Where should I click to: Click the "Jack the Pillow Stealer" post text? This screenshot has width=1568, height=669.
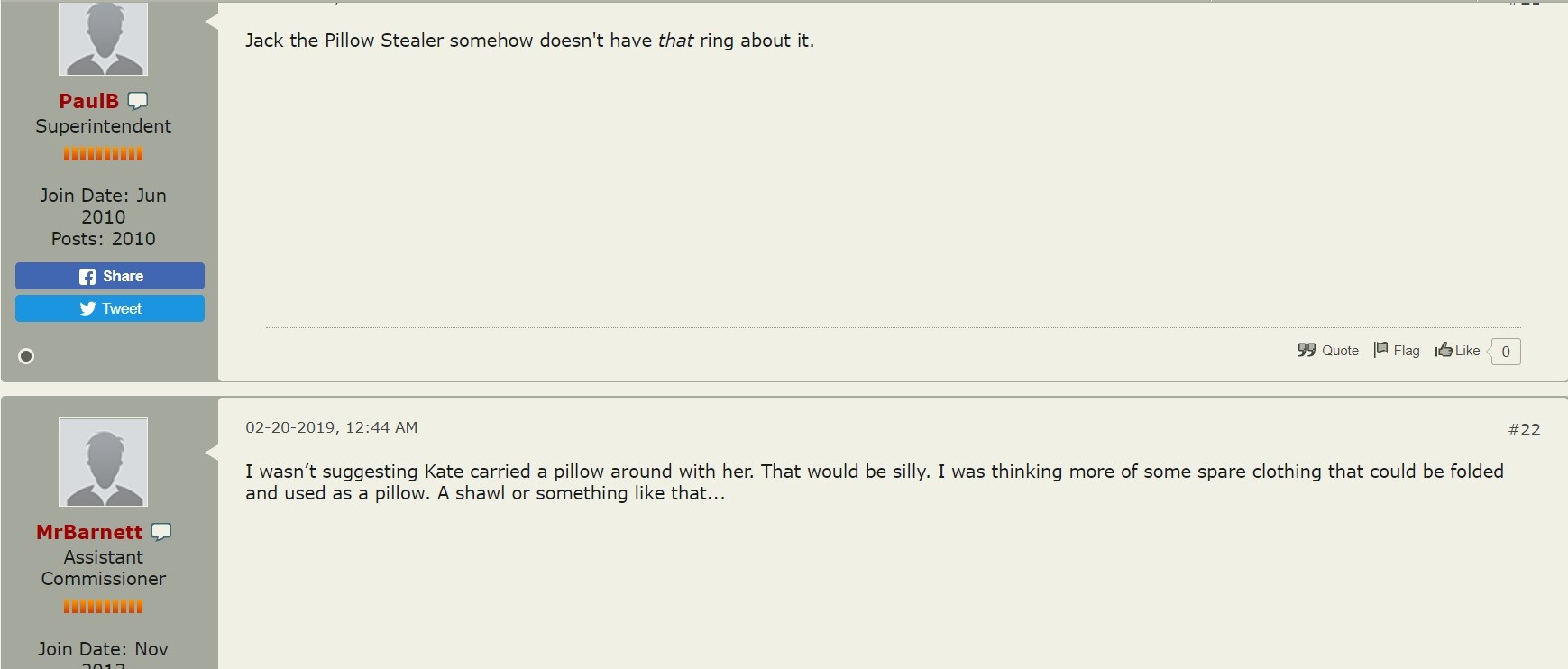click(529, 41)
